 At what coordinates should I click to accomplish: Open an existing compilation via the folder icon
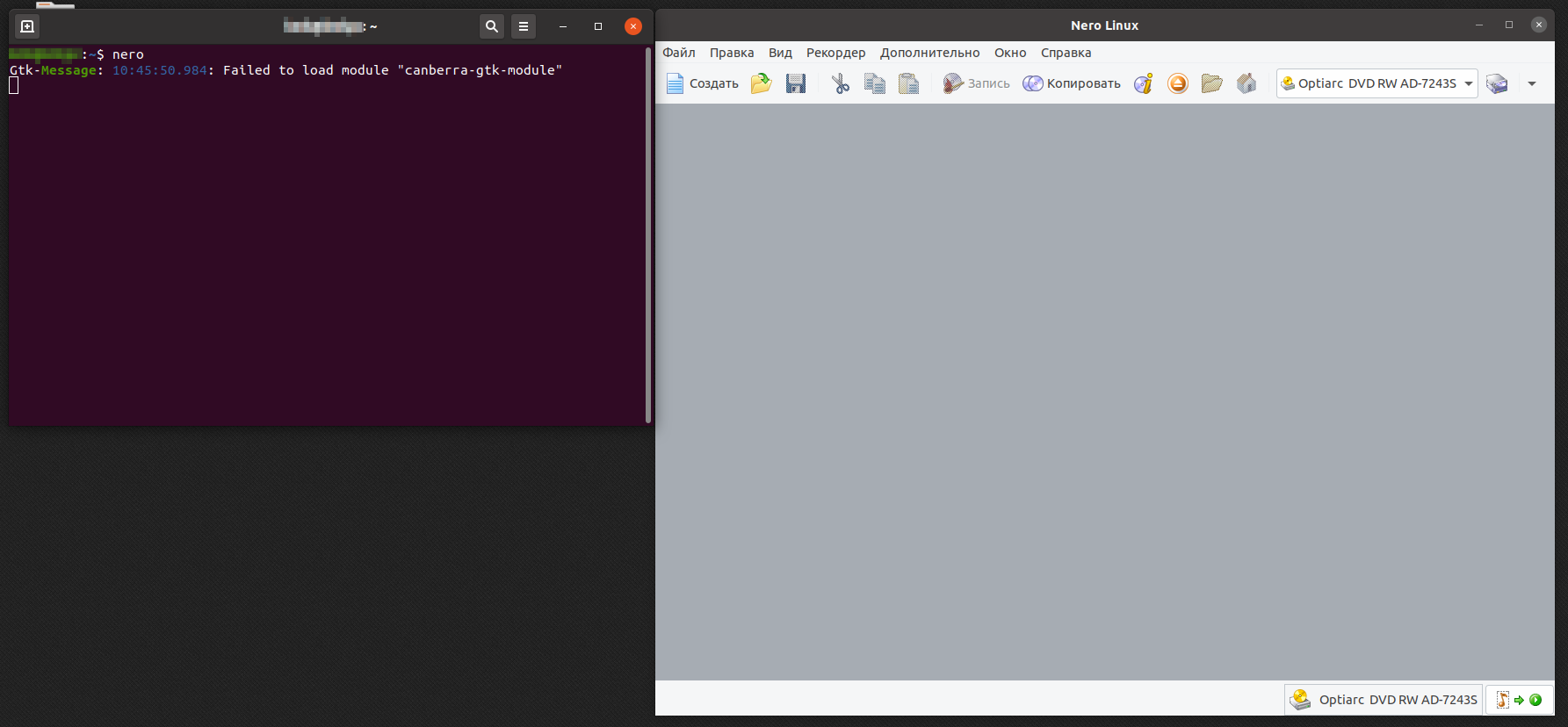[762, 83]
